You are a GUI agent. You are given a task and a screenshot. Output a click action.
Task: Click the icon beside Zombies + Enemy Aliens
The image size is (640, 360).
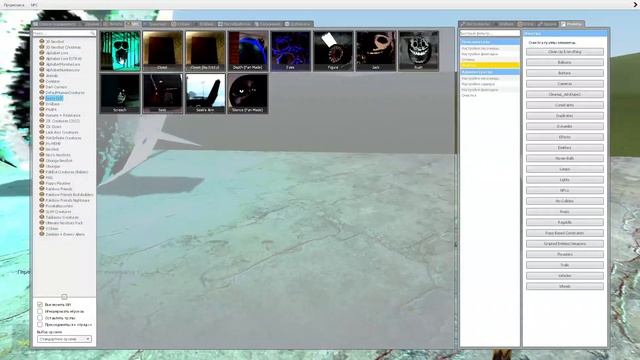pos(42,234)
